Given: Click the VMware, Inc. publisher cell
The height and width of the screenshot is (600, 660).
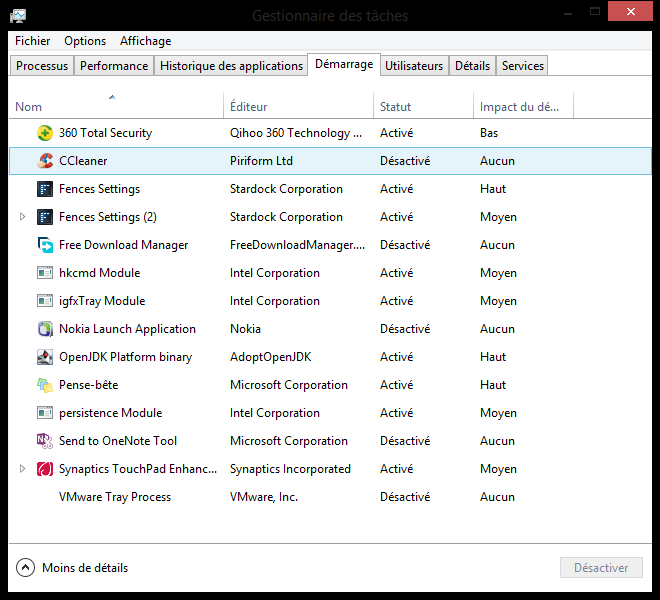Looking at the screenshot, I should pyautogui.click(x=263, y=497).
